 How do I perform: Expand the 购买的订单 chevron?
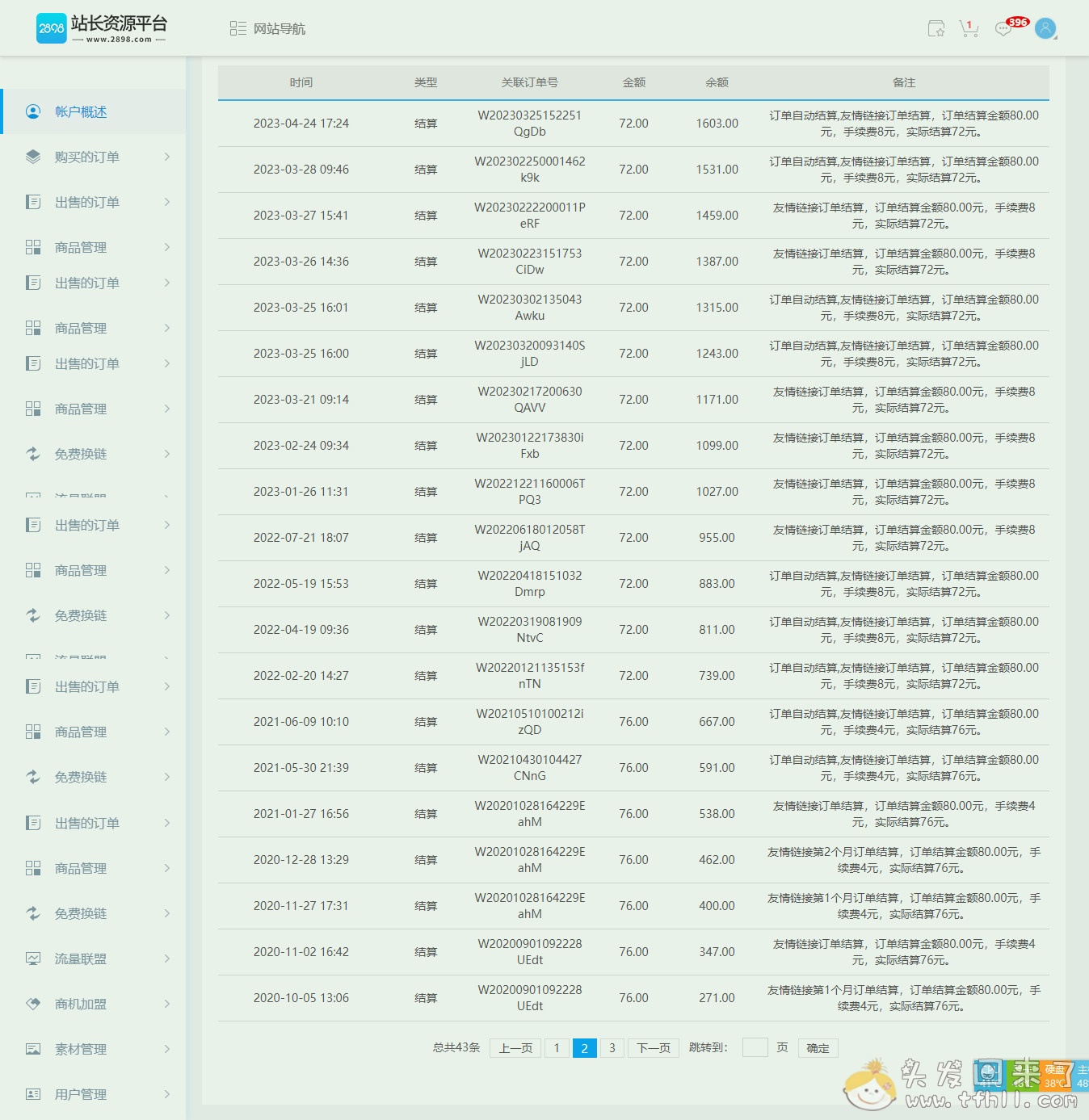click(x=167, y=157)
